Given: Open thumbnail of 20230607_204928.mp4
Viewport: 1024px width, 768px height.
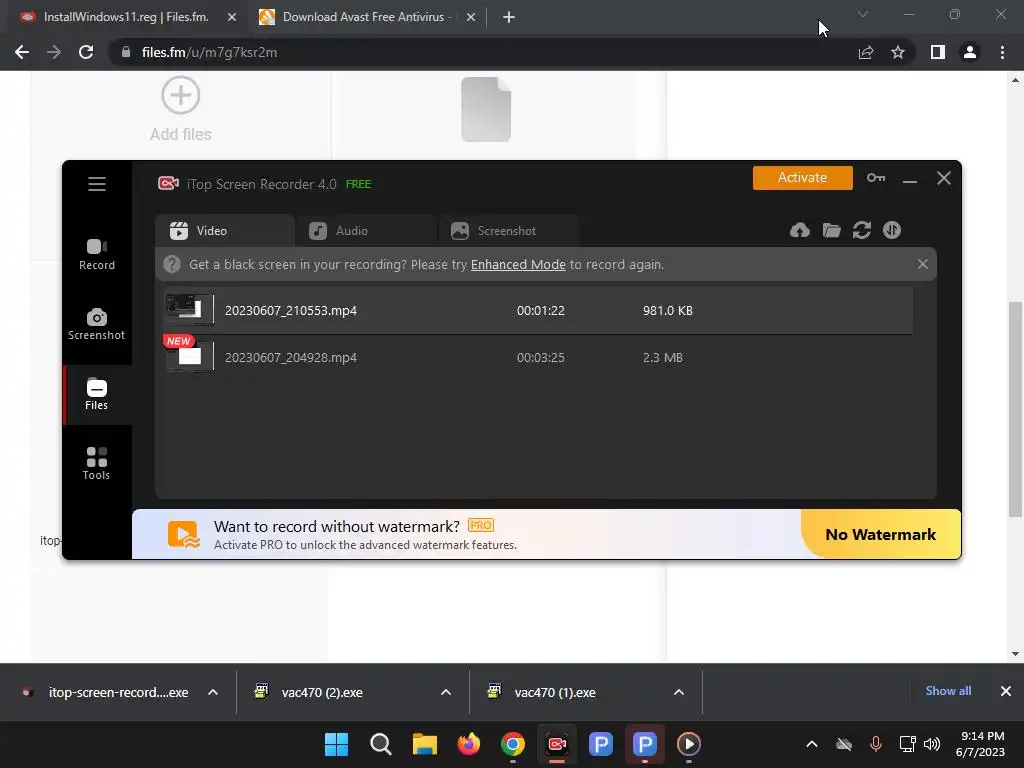Looking at the screenshot, I should pyautogui.click(x=189, y=357).
